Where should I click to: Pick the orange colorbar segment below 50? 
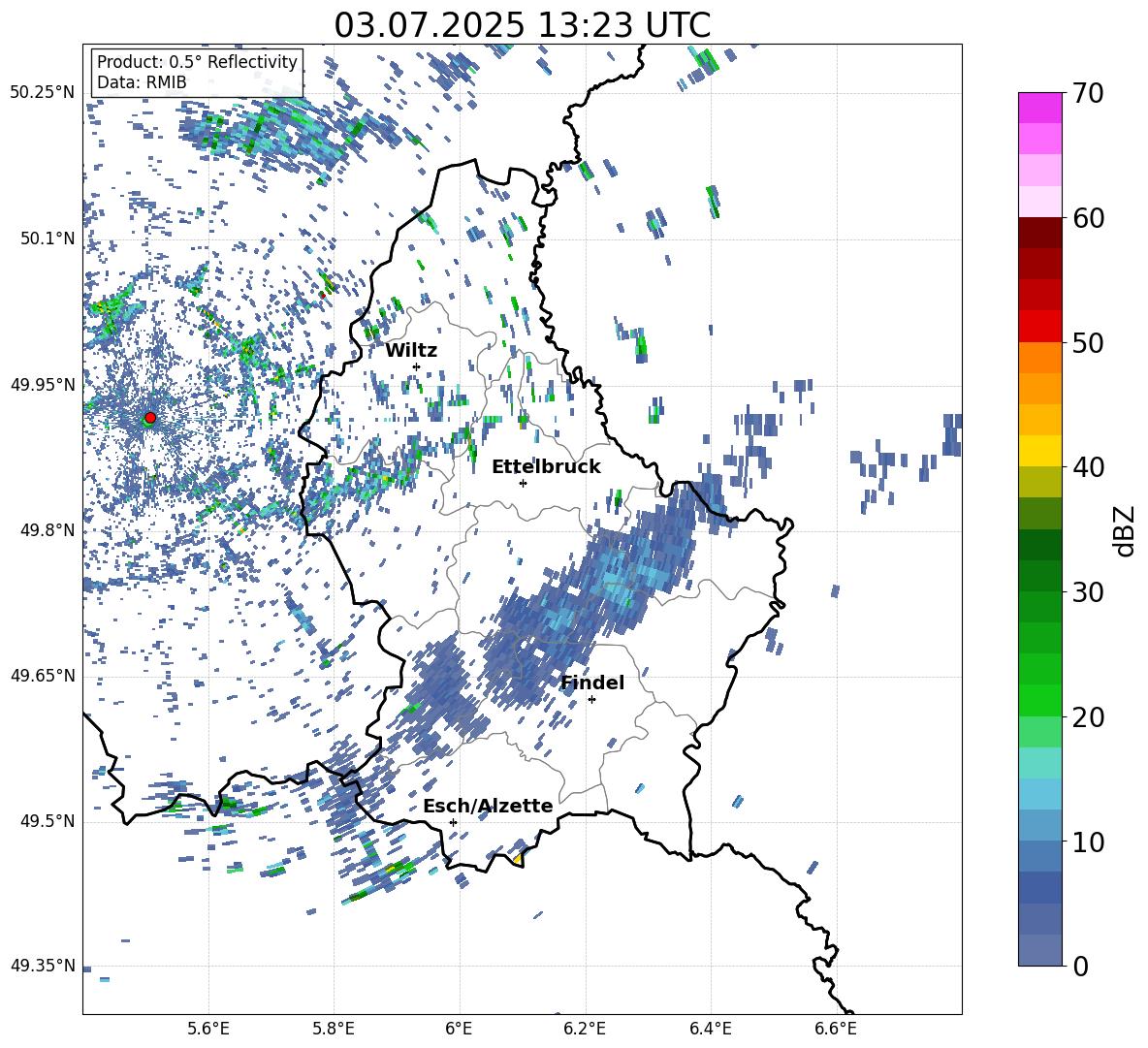pos(1040,358)
